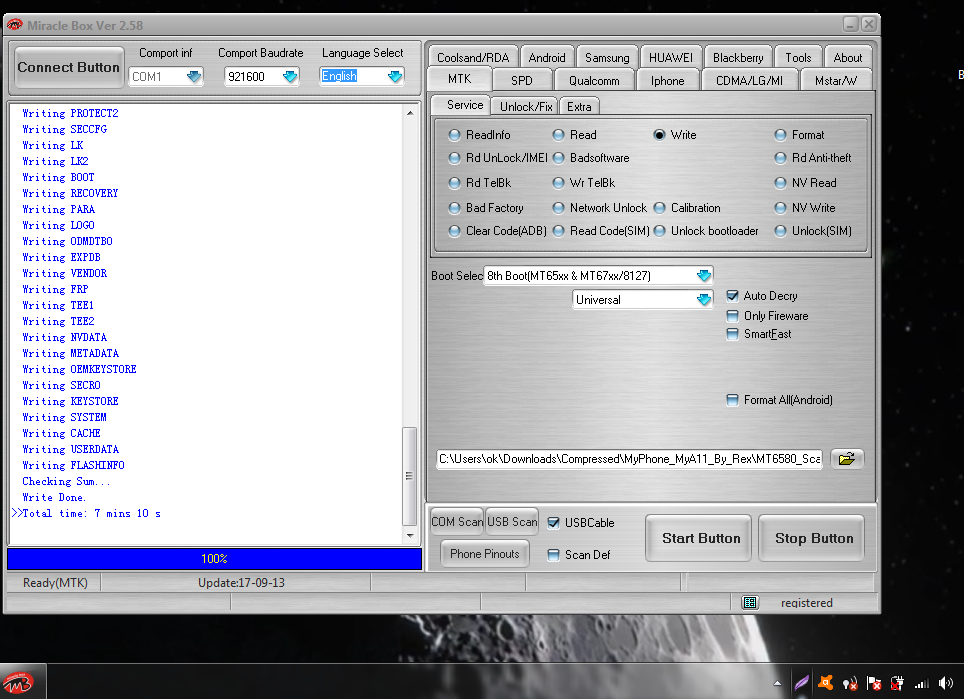This screenshot has width=964, height=699.
Task: Open the Iphone tab
Action: click(x=667, y=81)
